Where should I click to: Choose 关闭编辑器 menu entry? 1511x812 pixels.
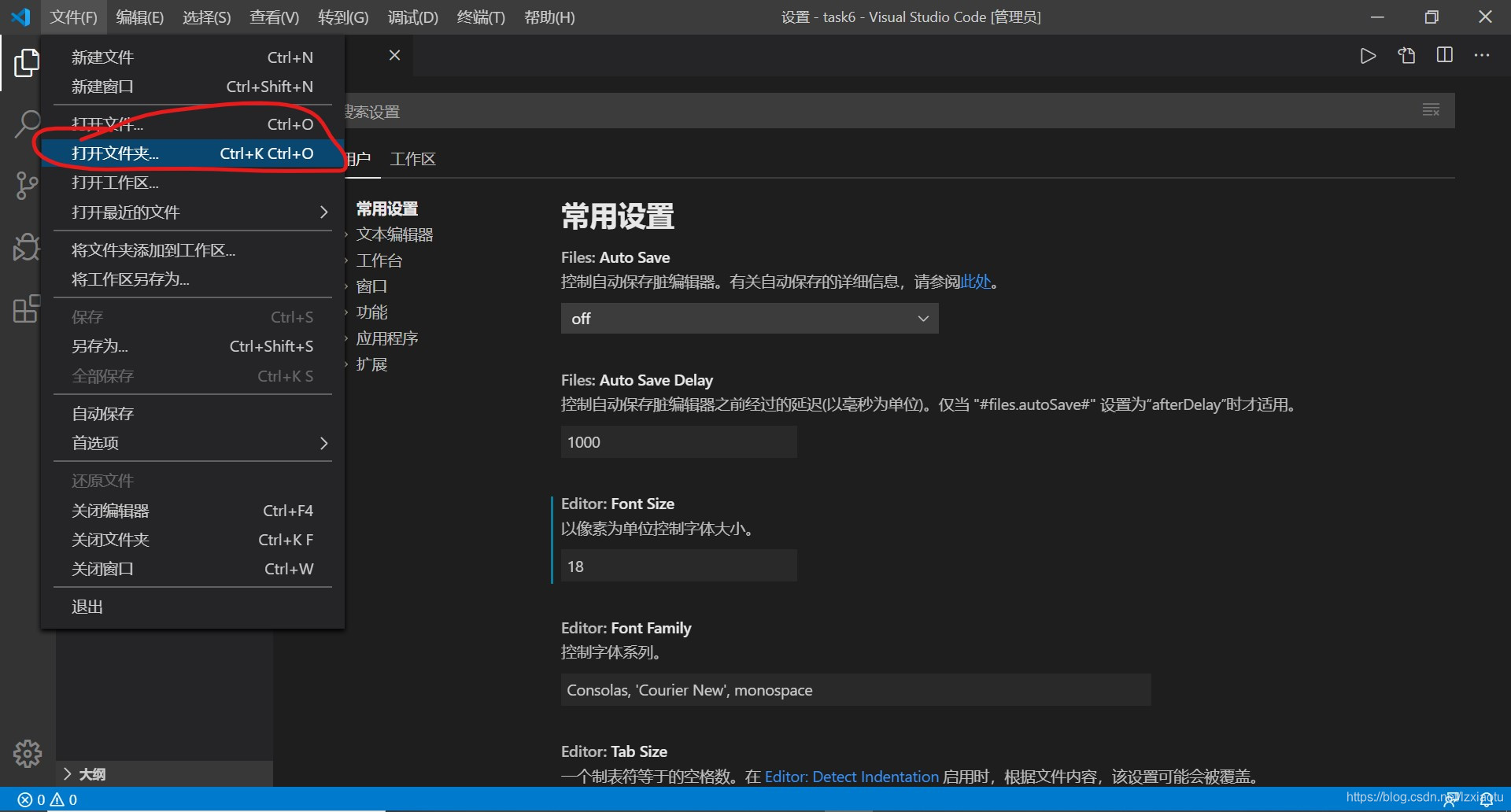192,511
